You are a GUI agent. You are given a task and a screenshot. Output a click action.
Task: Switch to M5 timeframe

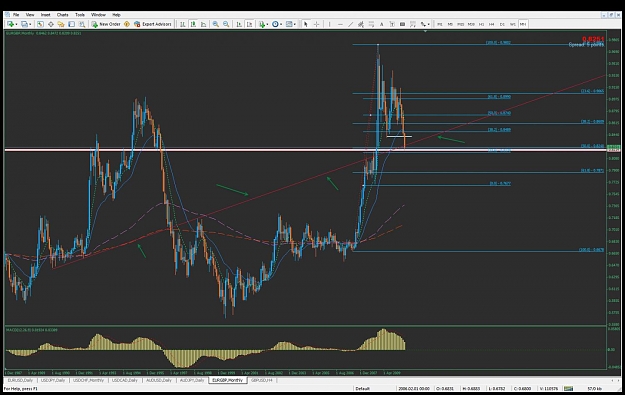point(450,24)
